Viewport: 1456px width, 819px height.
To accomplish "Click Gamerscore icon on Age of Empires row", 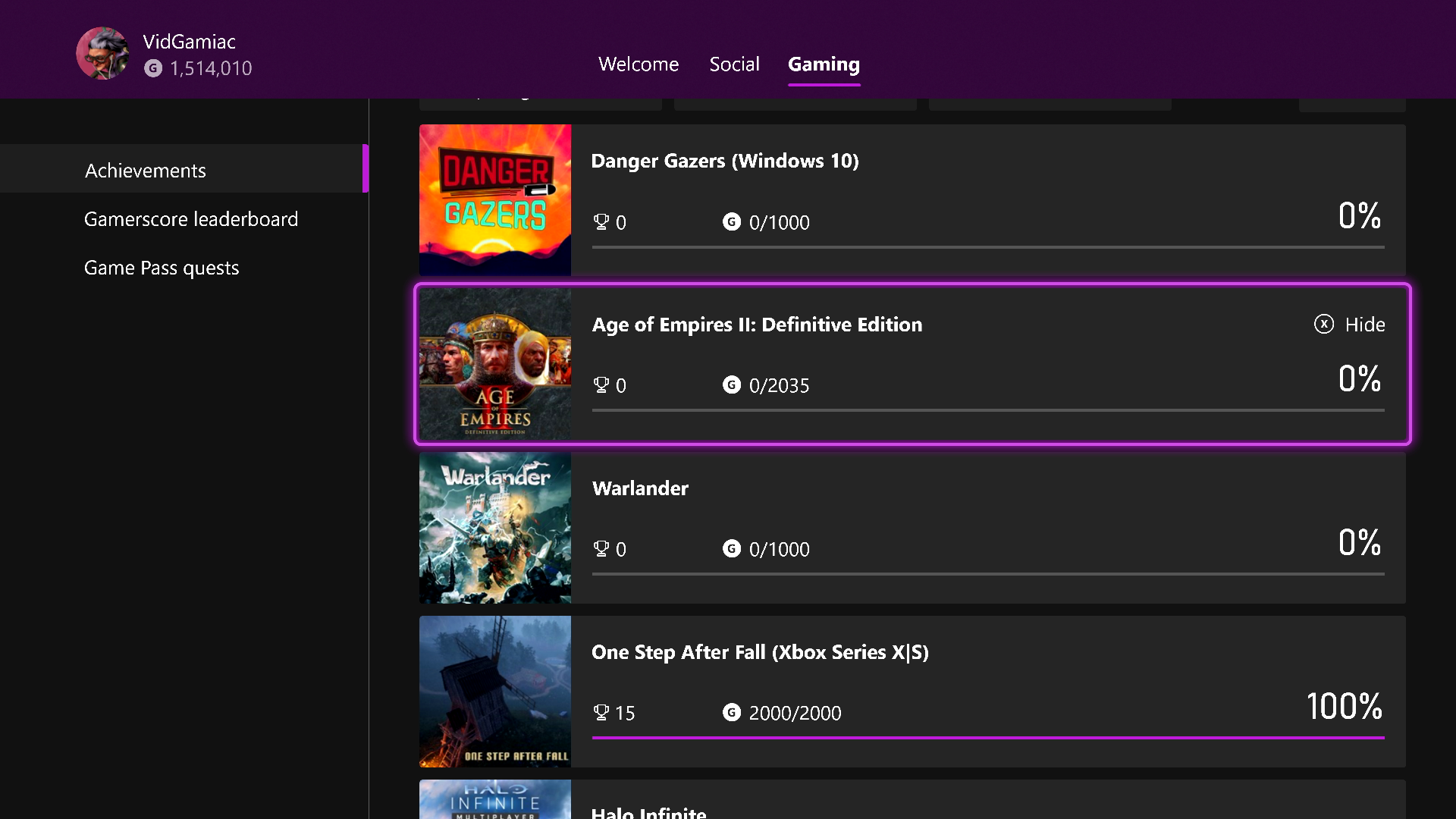I will coord(731,385).
